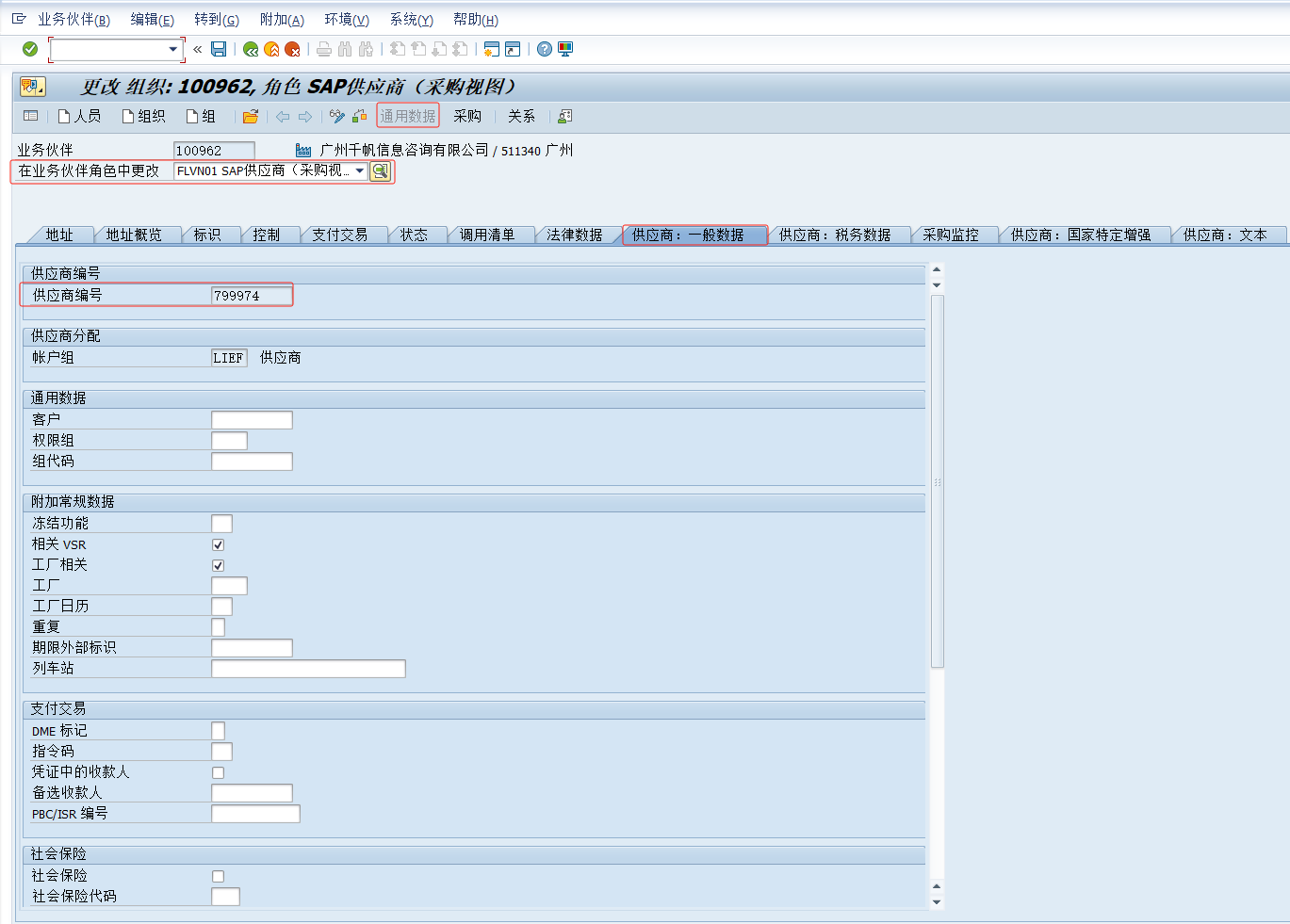Click the 备选收款人 input field
This screenshot has height=924, width=1290.
coord(252,793)
